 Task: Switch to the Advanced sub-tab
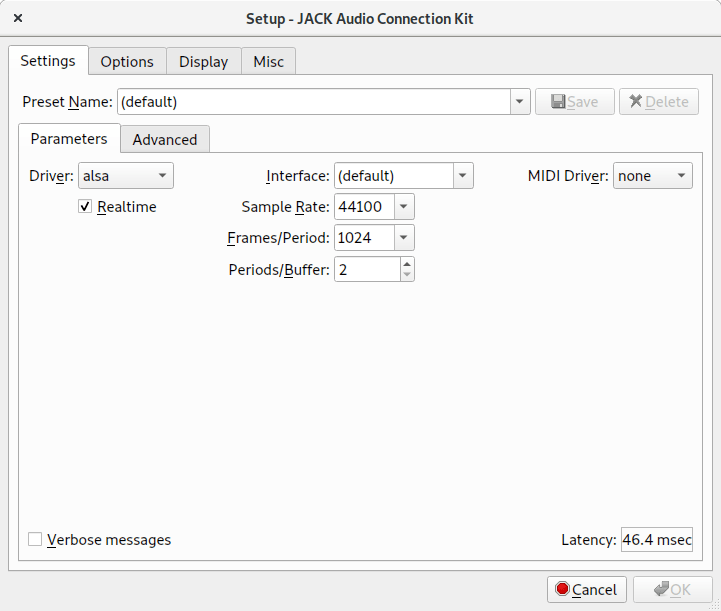coord(165,139)
